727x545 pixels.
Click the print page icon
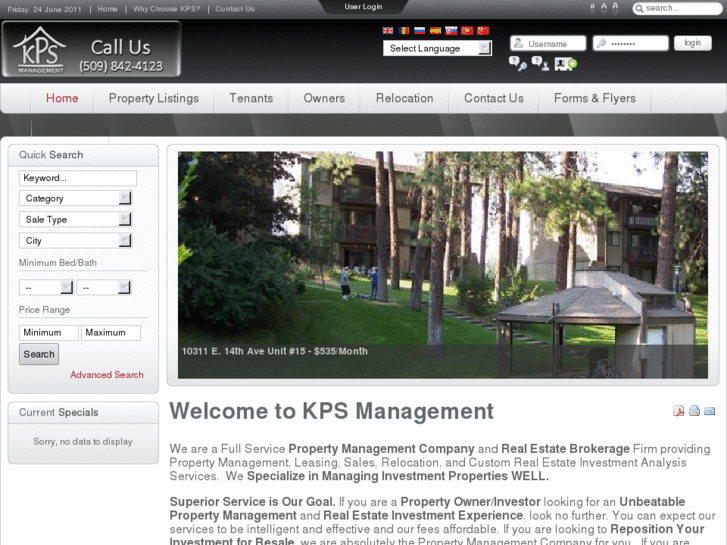coord(694,410)
